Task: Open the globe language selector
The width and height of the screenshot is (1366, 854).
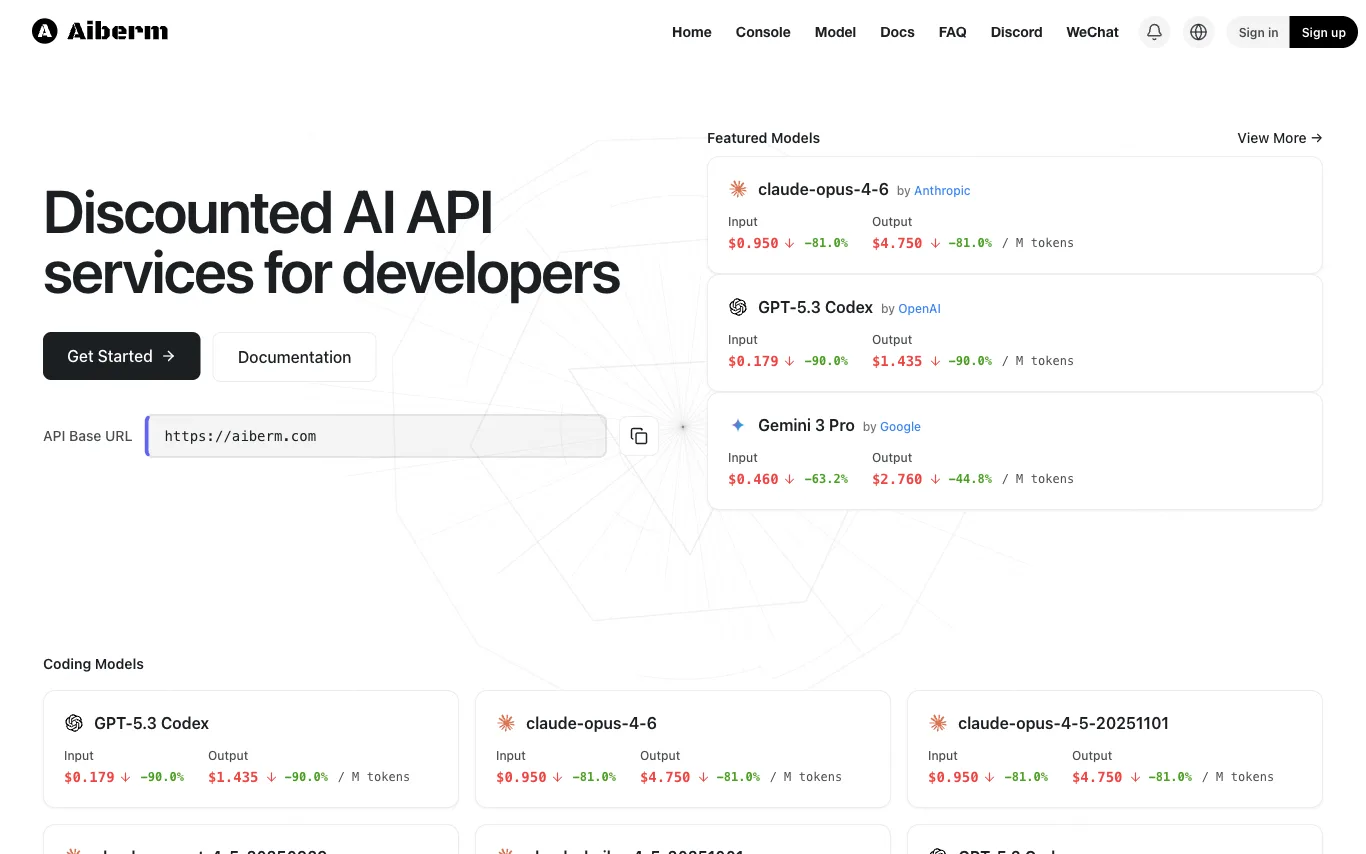Action: coord(1198,32)
